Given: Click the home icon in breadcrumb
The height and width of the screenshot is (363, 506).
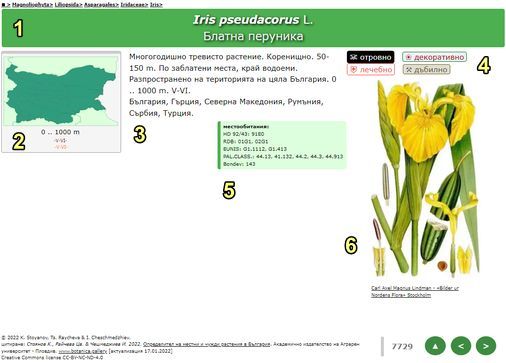Looking at the screenshot, I should point(4,5).
